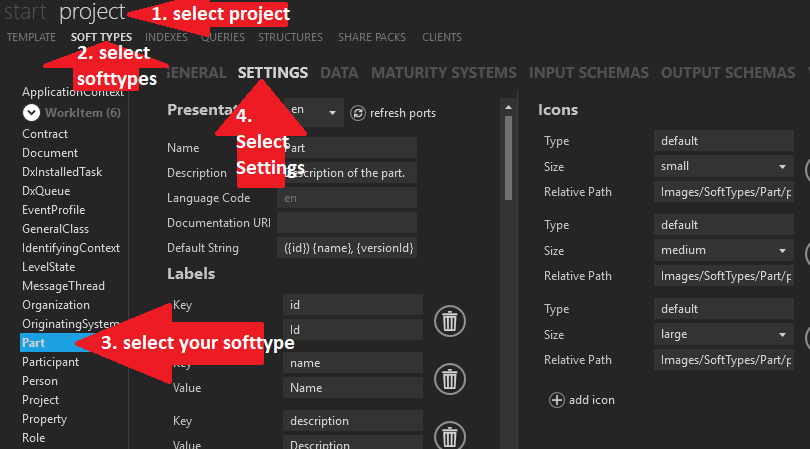Click the Type field above small Size

[x=723, y=141]
